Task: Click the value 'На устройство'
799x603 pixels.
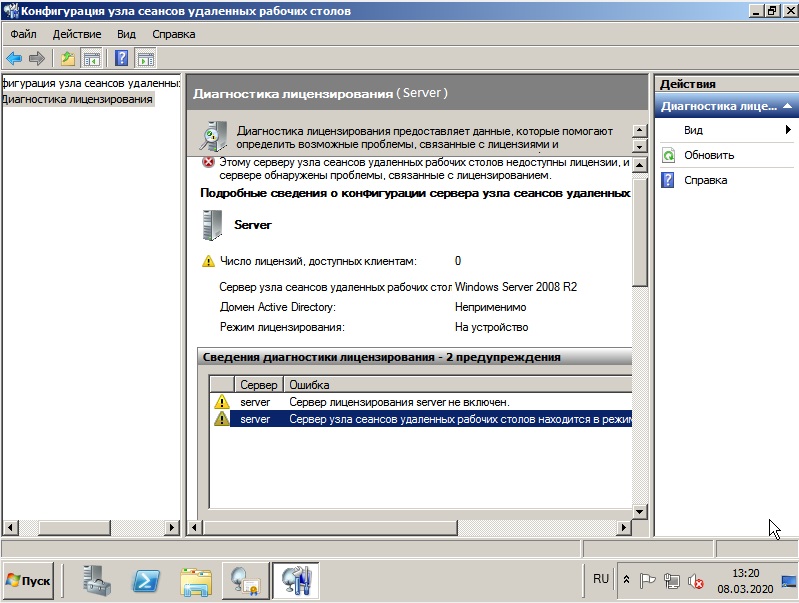Action: (491, 327)
